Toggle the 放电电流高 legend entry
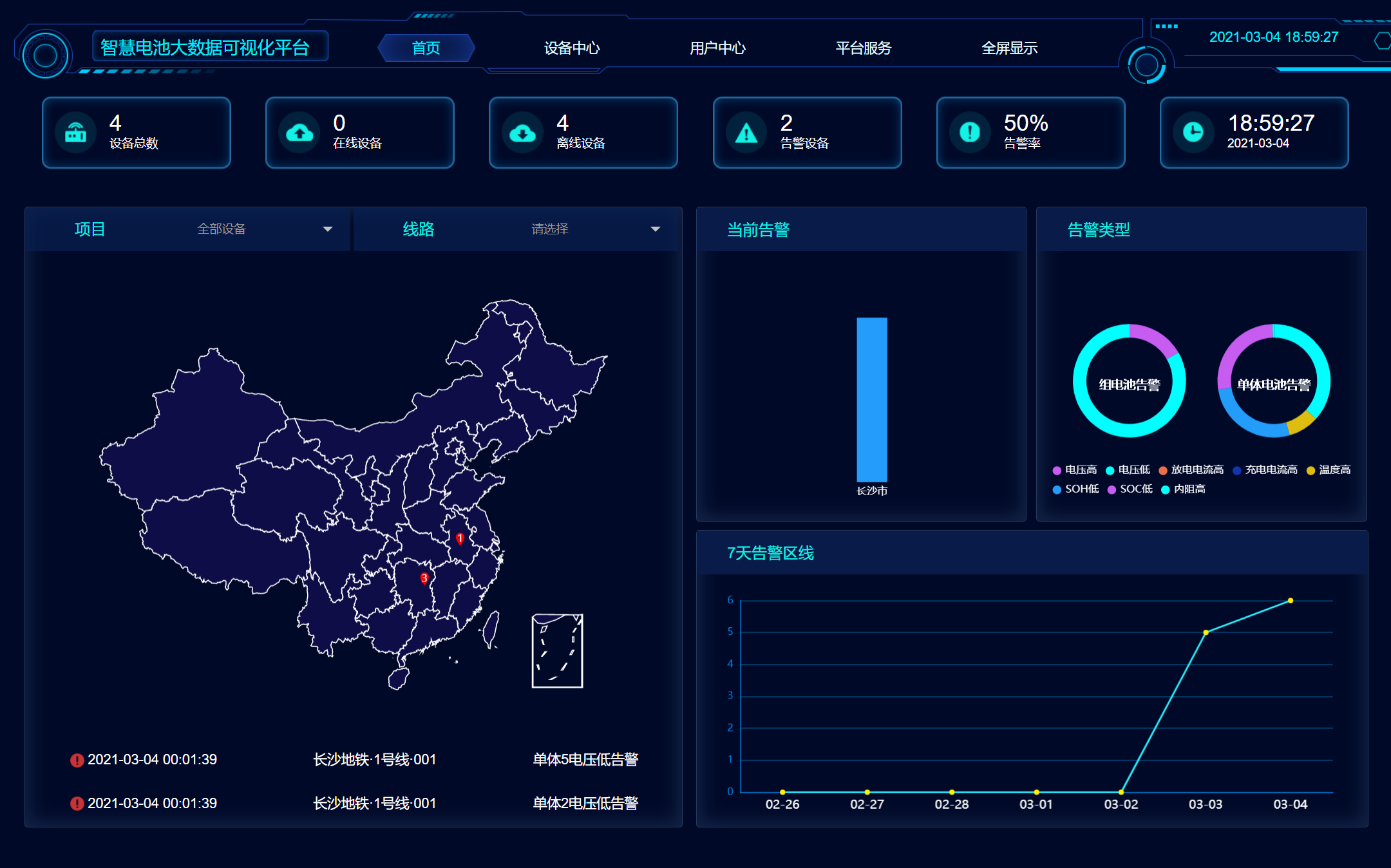 (x=1191, y=470)
